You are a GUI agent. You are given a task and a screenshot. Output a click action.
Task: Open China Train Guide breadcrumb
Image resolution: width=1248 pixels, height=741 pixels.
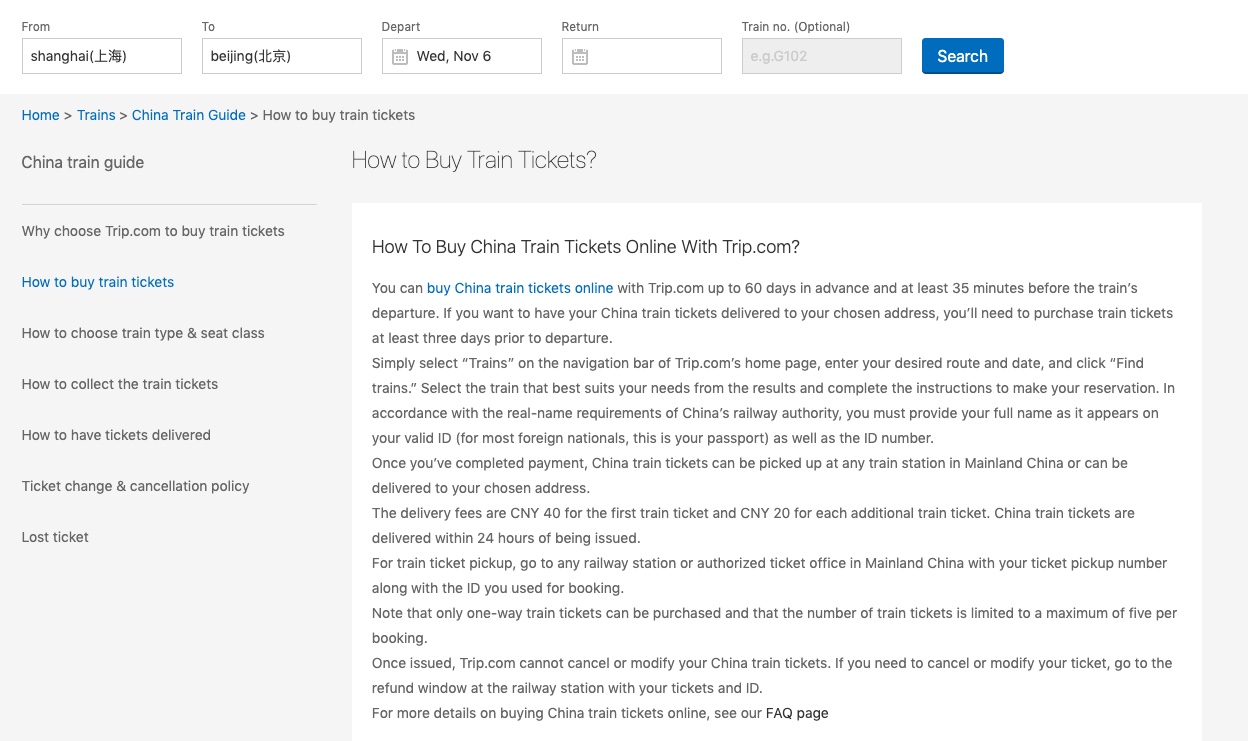click(x=189, y=115)
